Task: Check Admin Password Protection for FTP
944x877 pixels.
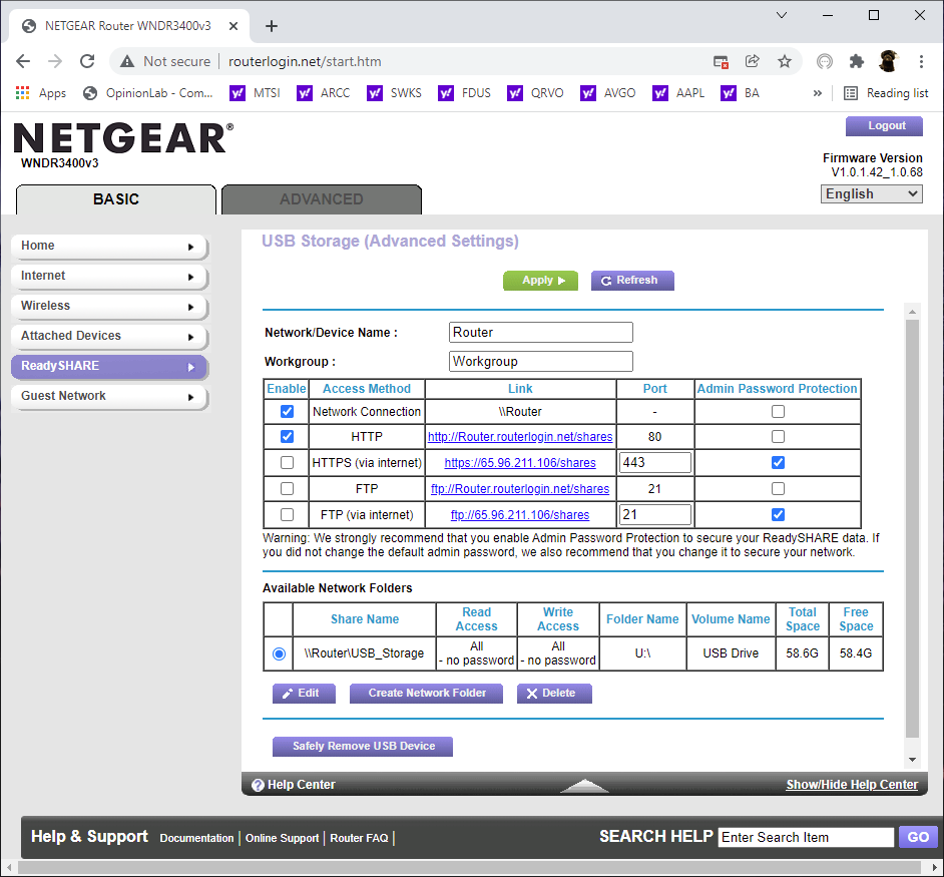Action: (x=778, y=489)
